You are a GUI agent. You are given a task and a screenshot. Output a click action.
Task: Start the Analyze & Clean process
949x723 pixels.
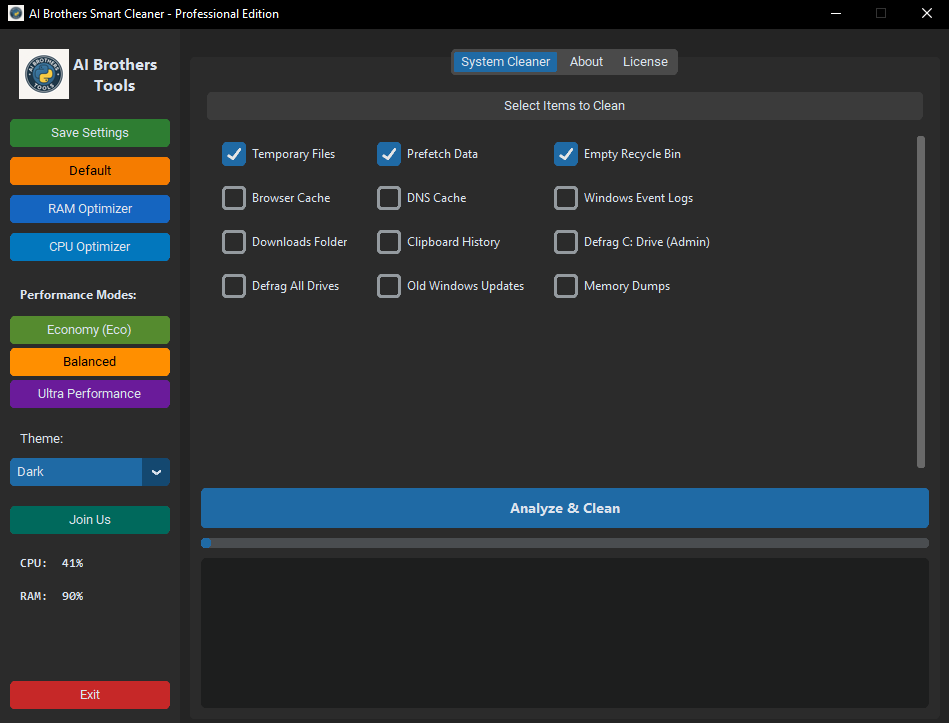point(565,508)
